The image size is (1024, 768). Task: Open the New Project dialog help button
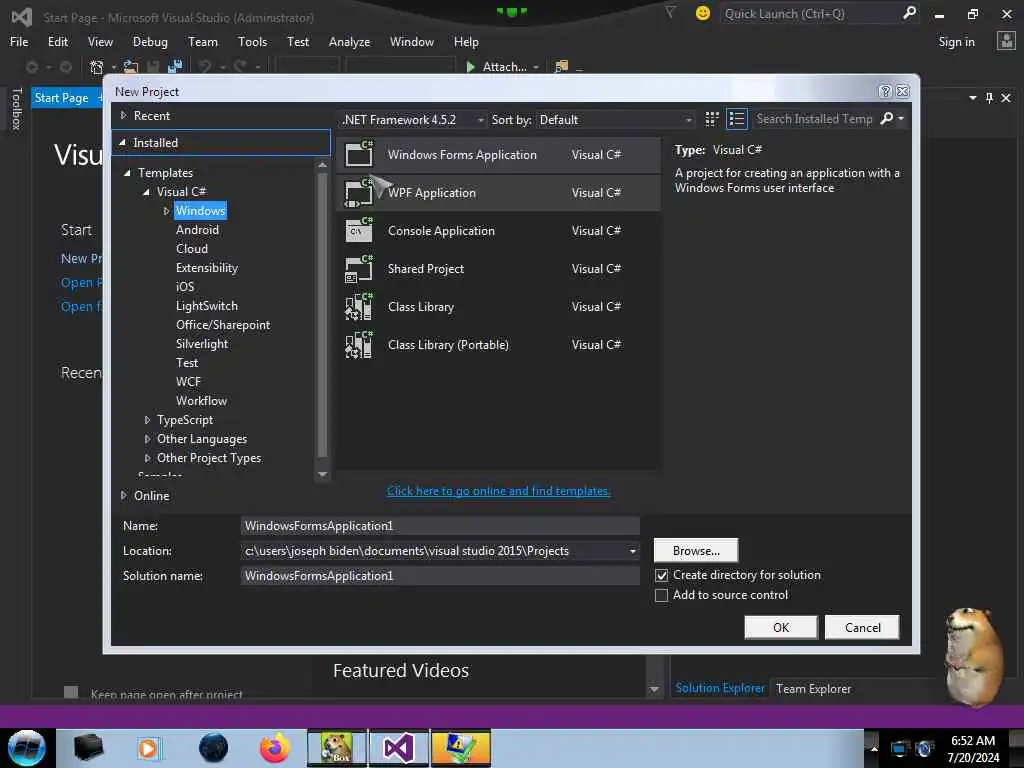tap(885, 91)
